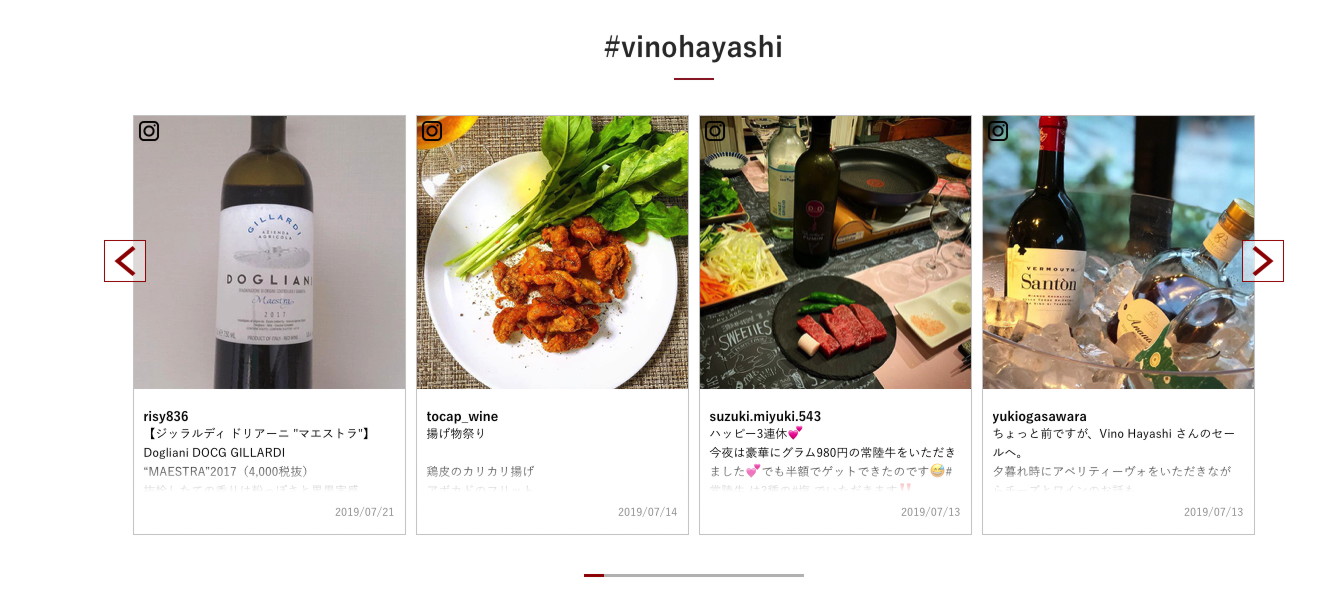Open yukiogasawara username link
Viewport: 1333px width, 607px height.
point(1039,416)
